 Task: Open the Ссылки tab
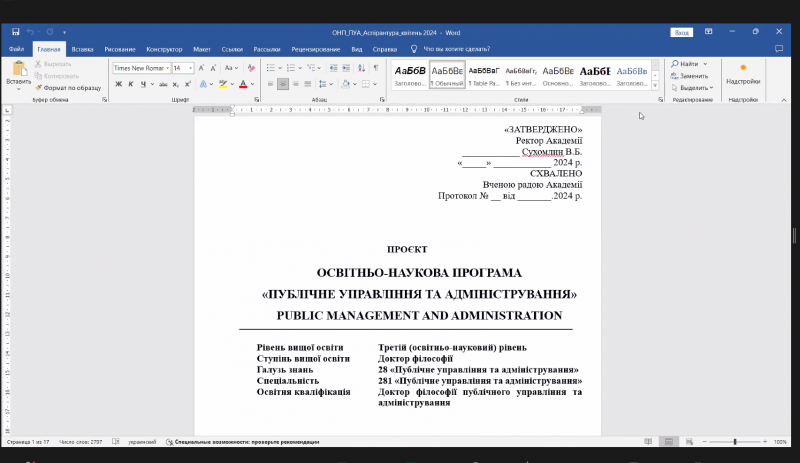232,49
